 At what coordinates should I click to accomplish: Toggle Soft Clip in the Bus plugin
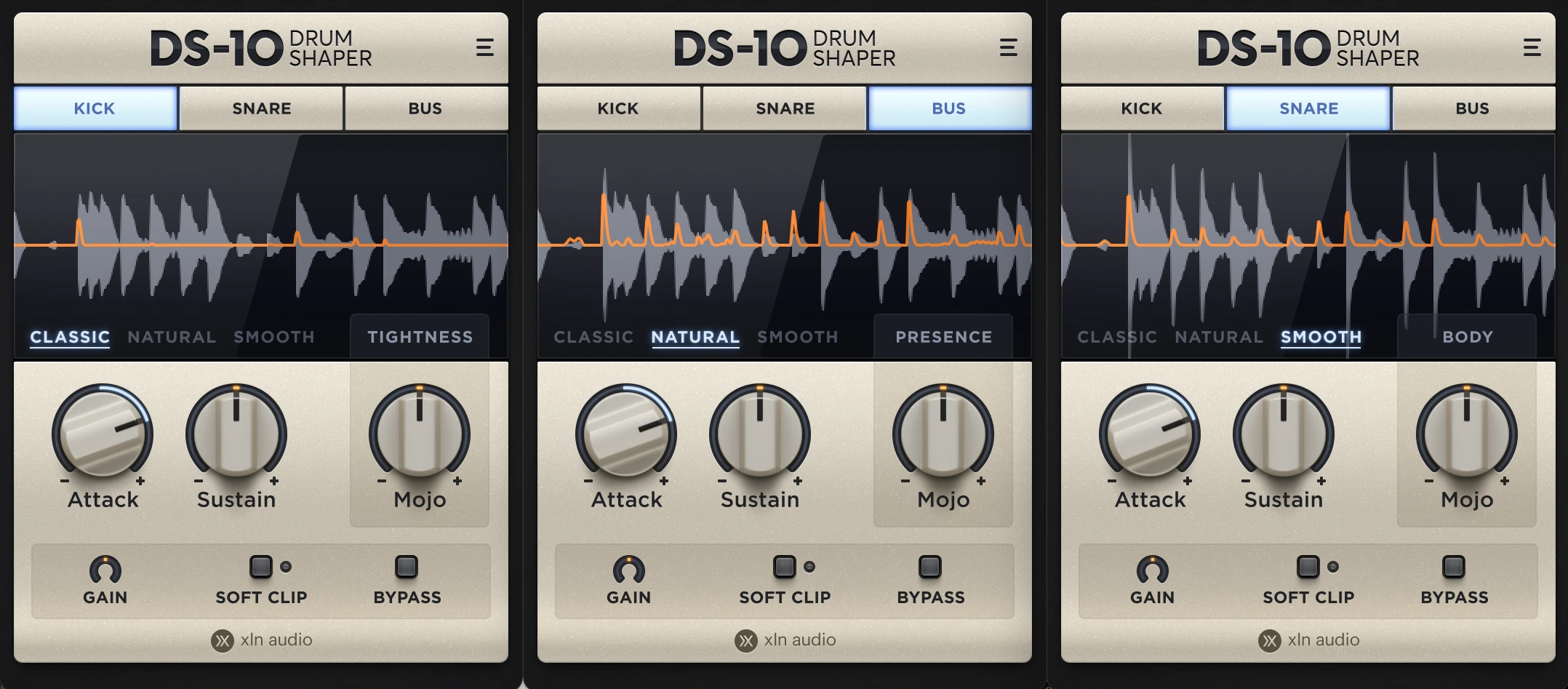[785, 567]
